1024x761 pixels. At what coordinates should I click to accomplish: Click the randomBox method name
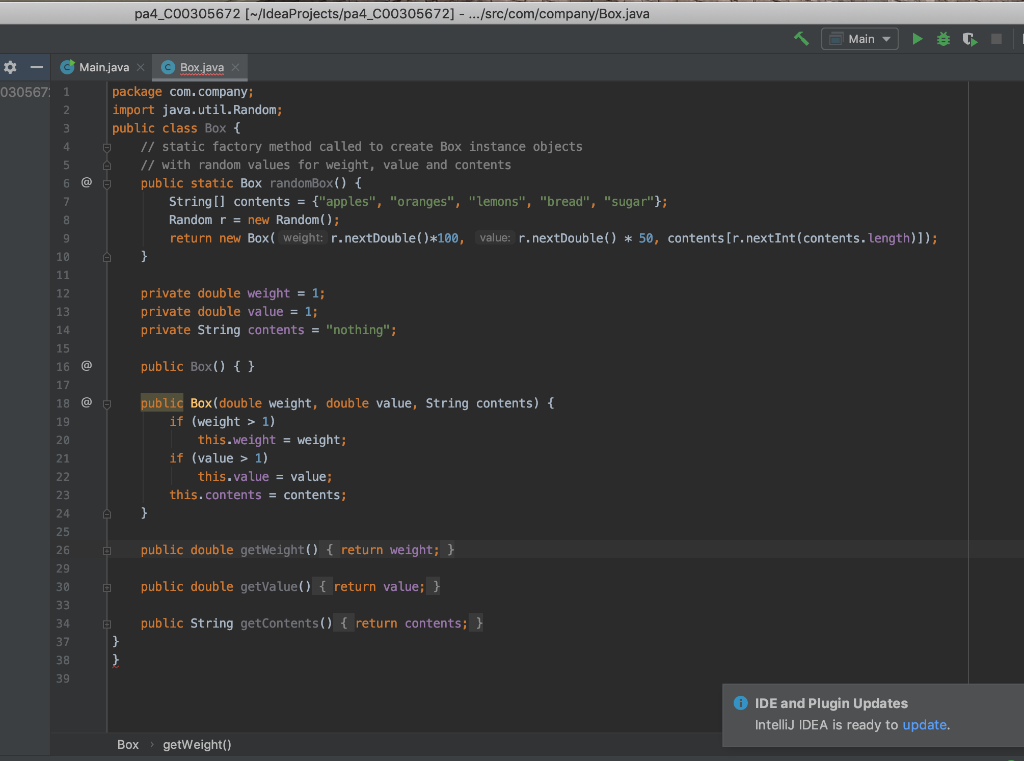[301, 183]
